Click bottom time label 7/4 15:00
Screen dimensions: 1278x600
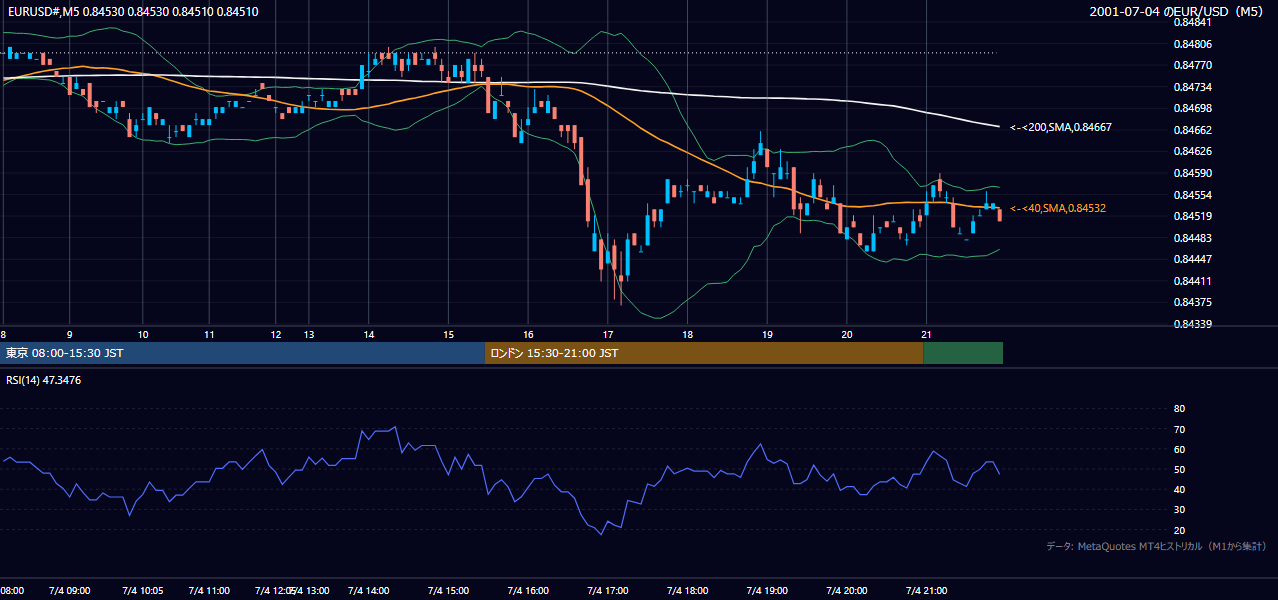pos(448,591)
